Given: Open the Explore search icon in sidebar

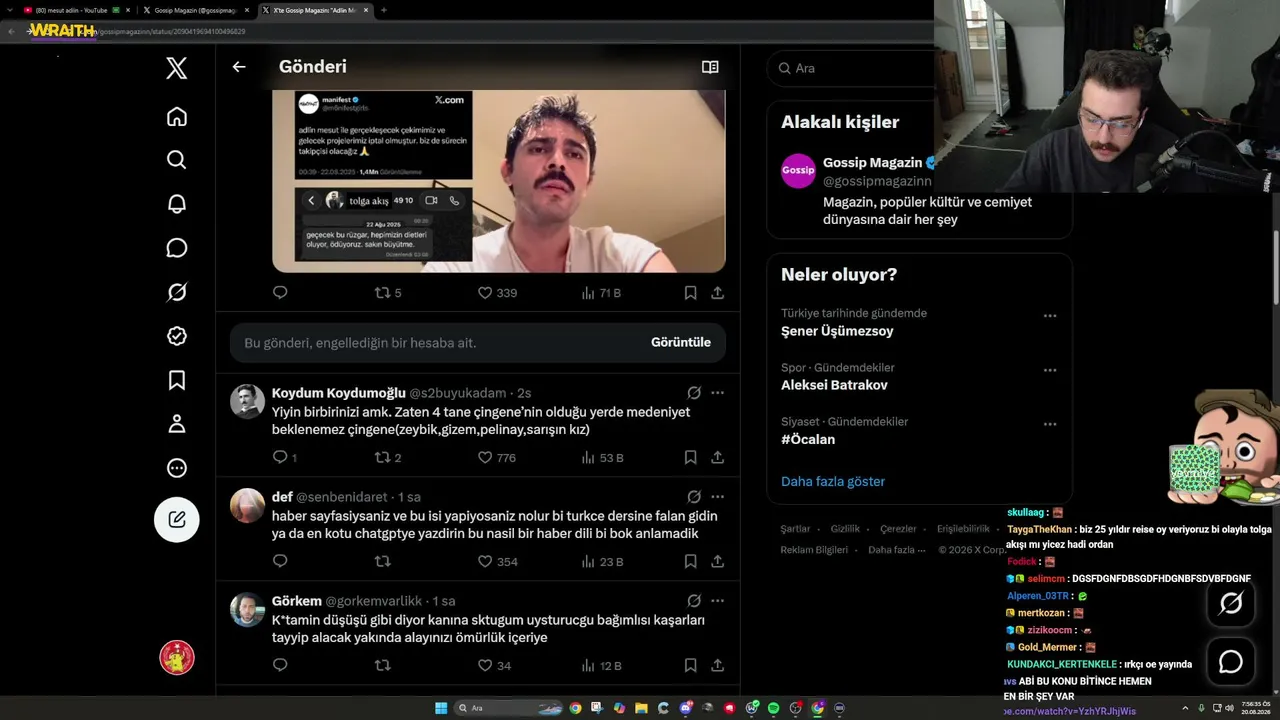Looking at the screenshot, I should 177,160.
